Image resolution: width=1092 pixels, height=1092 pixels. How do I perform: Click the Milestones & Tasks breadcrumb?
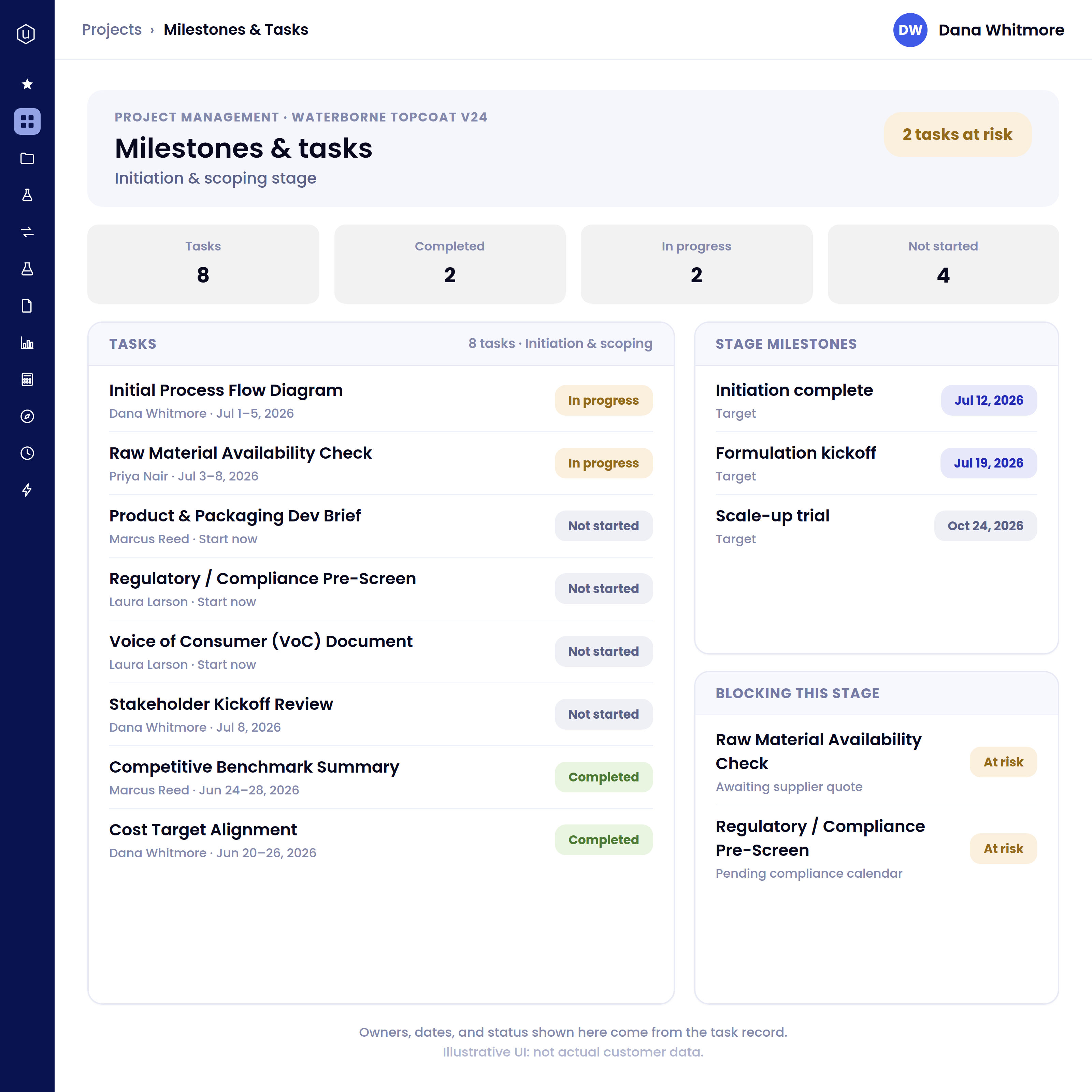tap(236, 29)
